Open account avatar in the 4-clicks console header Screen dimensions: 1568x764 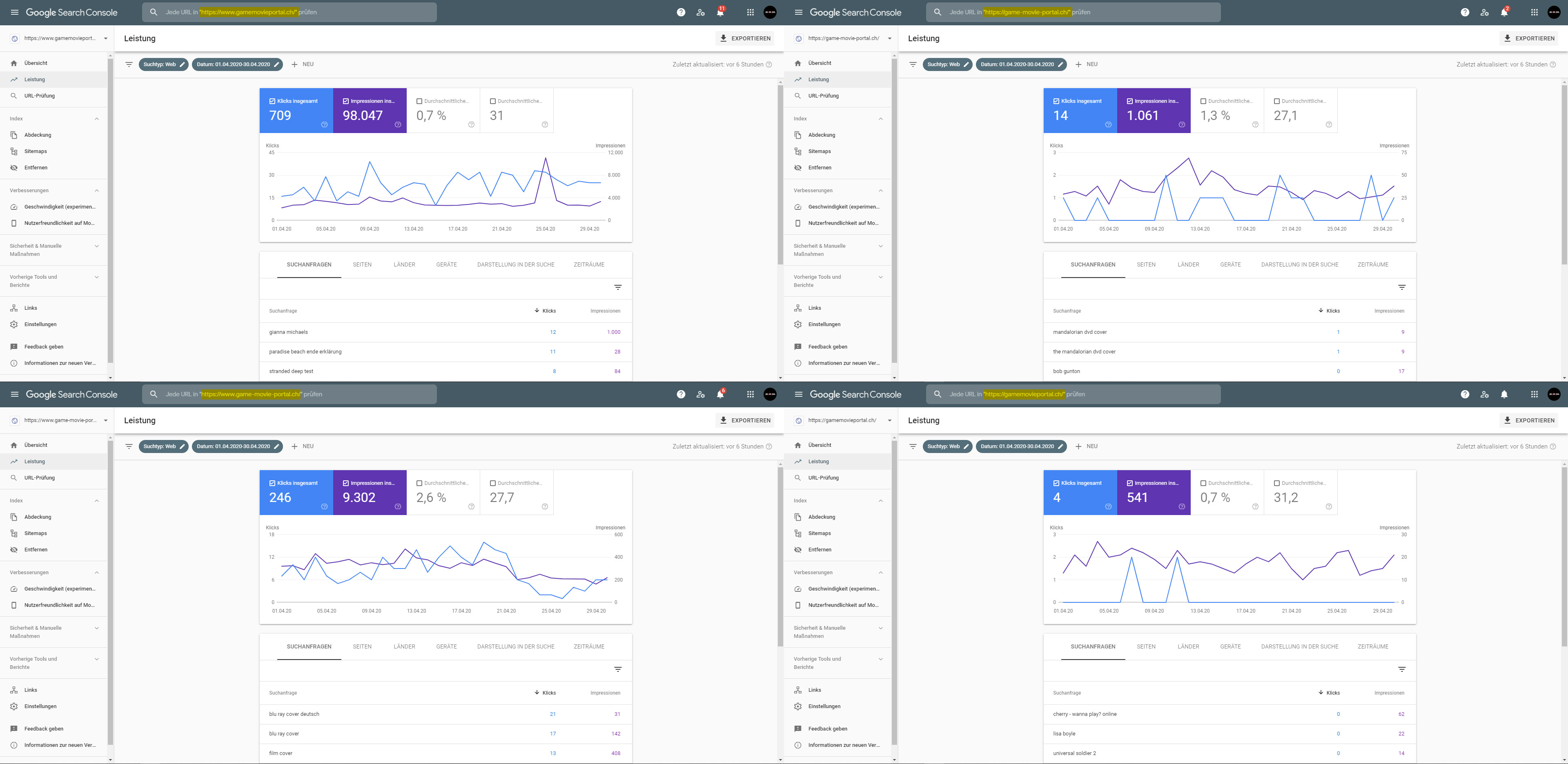(1554, 394)
